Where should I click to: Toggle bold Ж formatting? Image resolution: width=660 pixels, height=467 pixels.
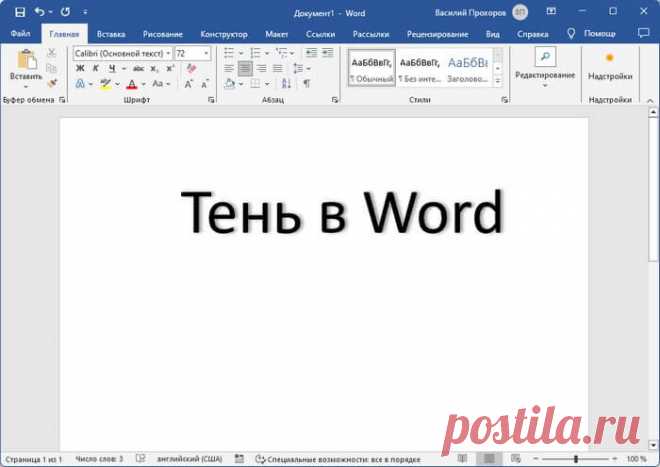click(80, 68)
